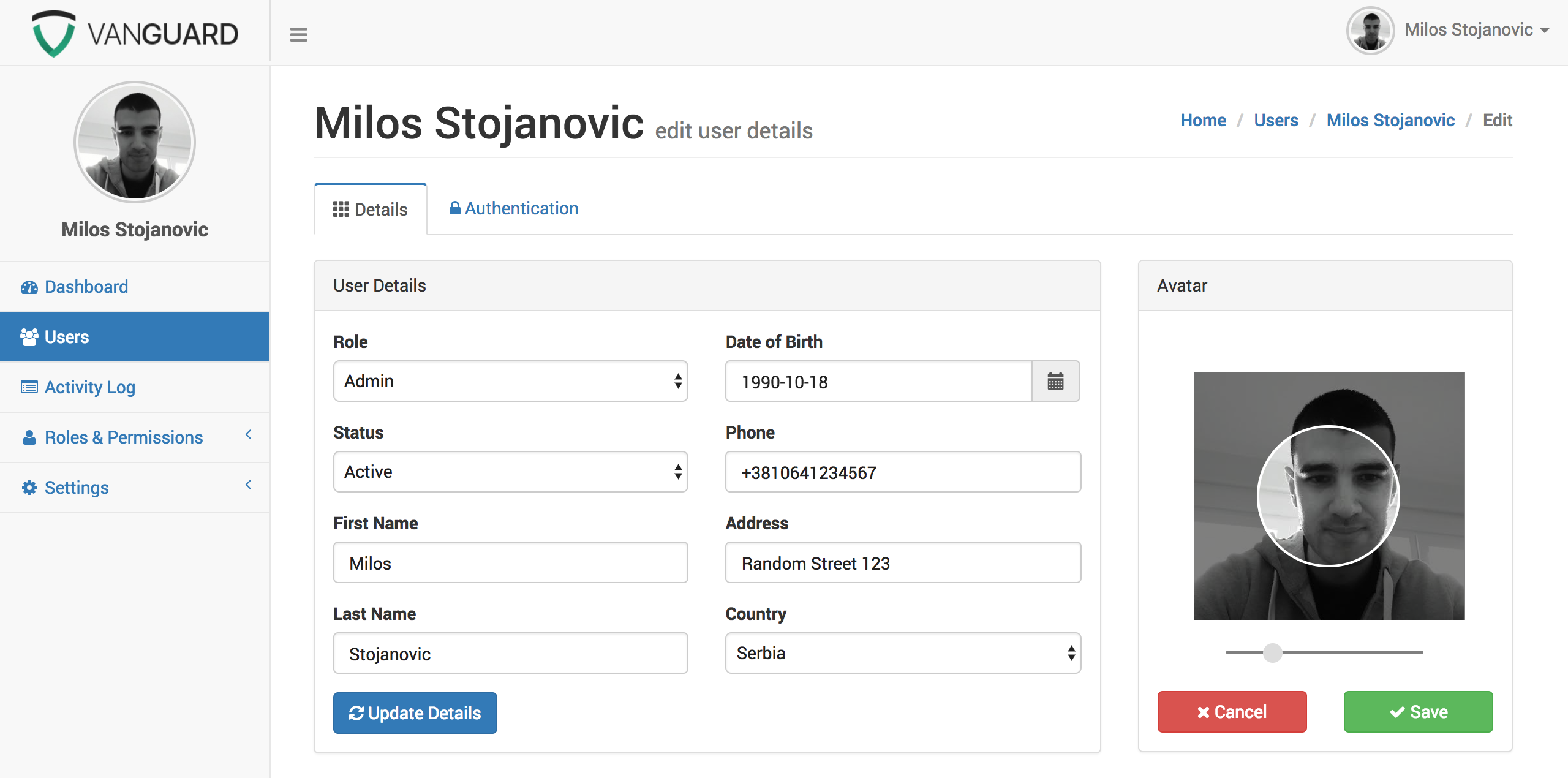Click the header user avatar thumbnail
The image size is (1568, 778).
(x=1370, y=31)
